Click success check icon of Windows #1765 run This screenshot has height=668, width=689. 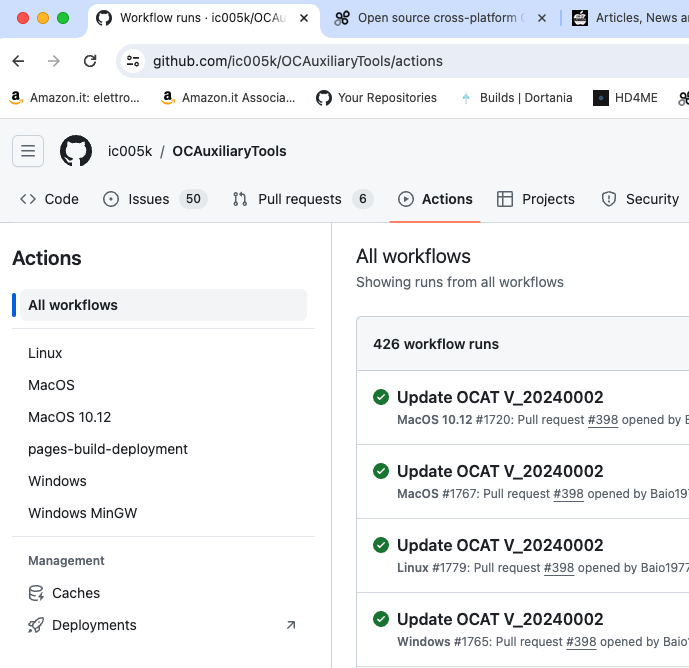381,619
